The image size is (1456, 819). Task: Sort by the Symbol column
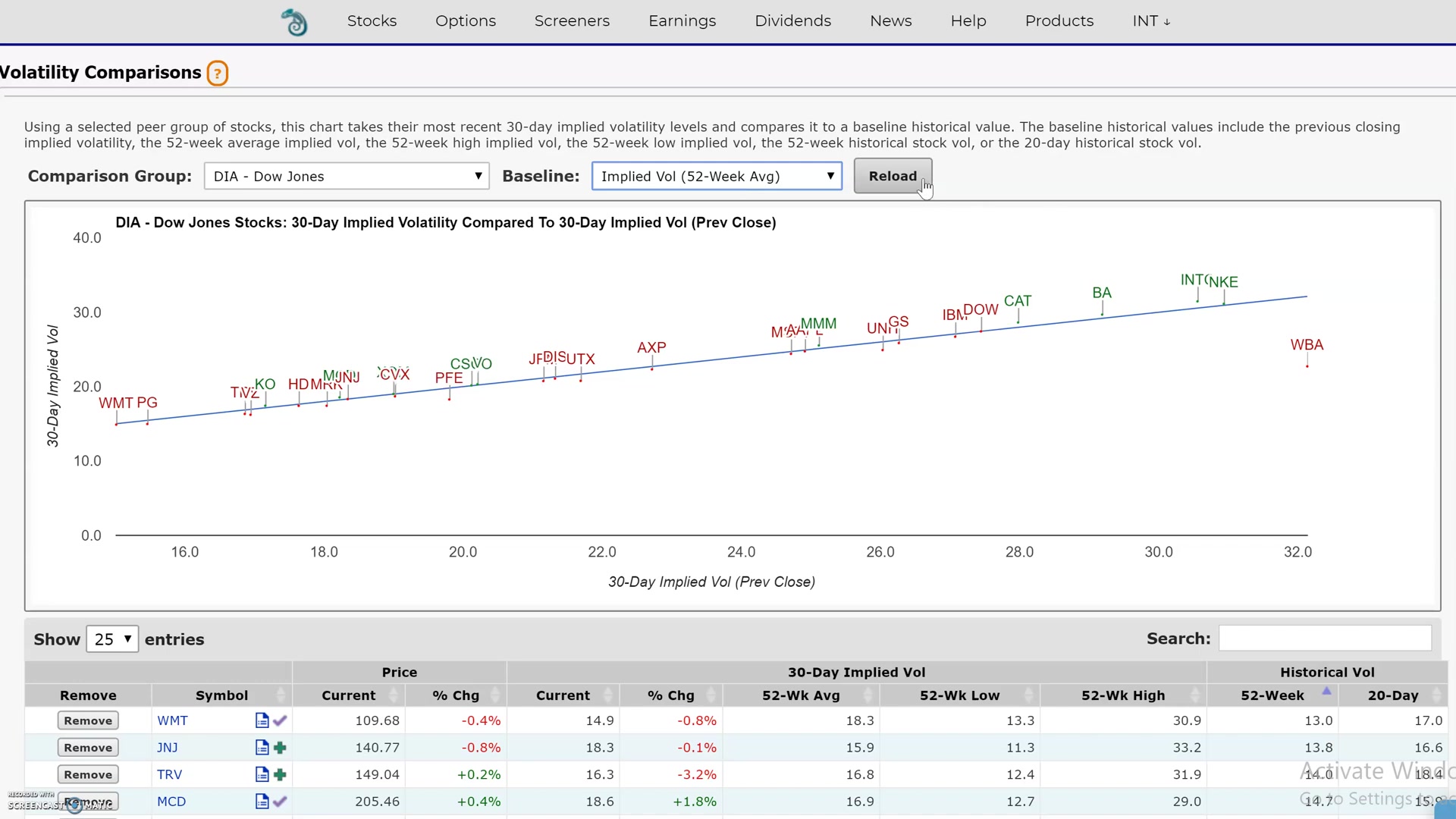click(221, 695)
